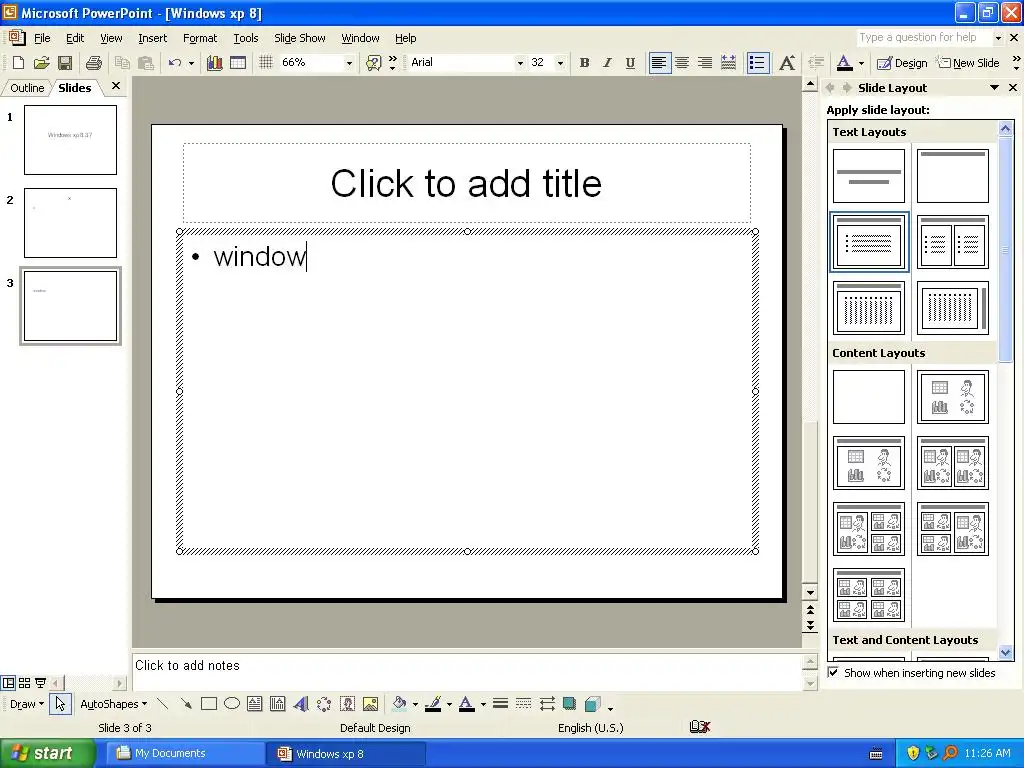Activate the Select Objects pointer tool

click(x=60, y=703)
